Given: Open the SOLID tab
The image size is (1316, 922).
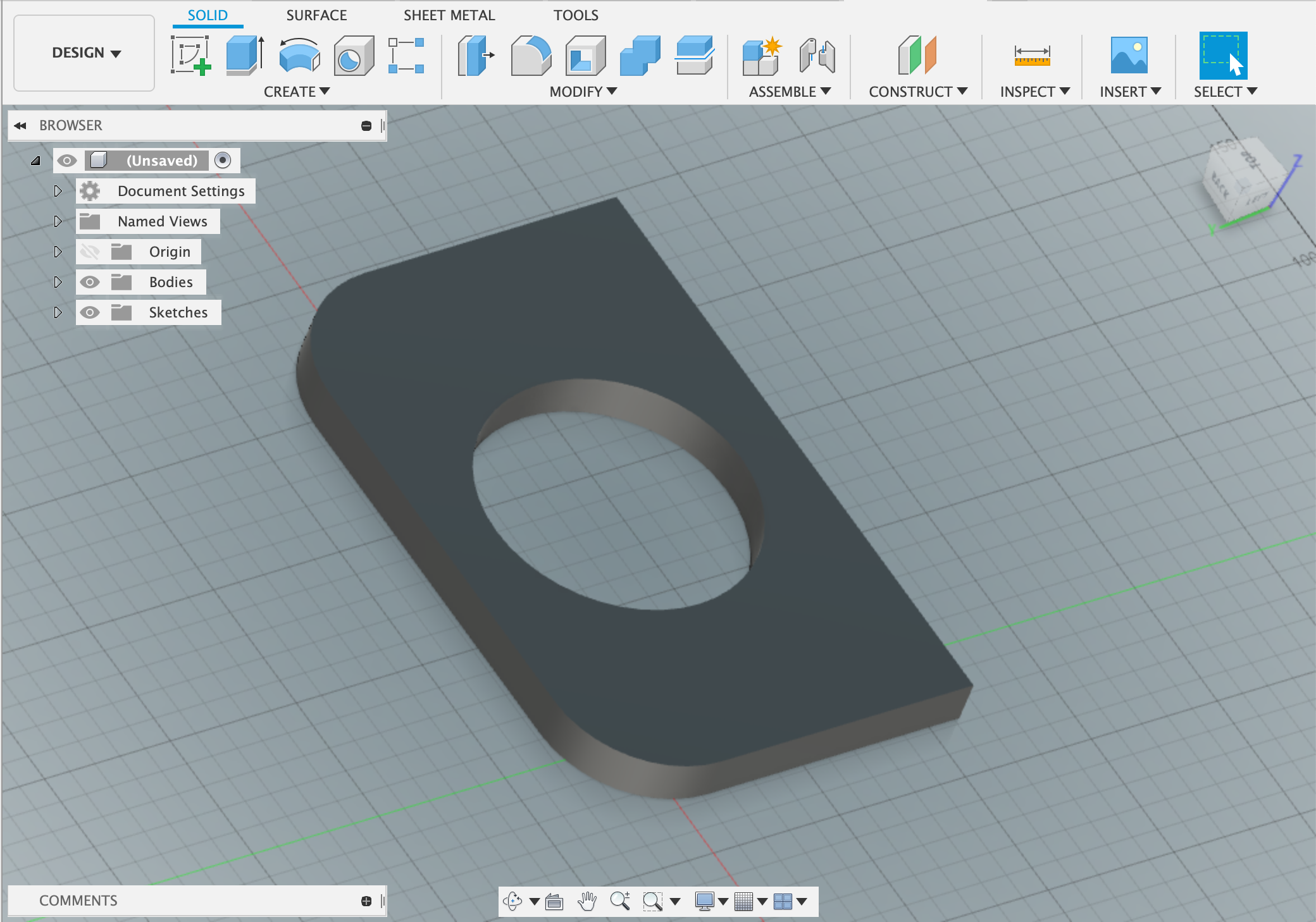Looking at the screenshot, I should (x=208, y=15).
